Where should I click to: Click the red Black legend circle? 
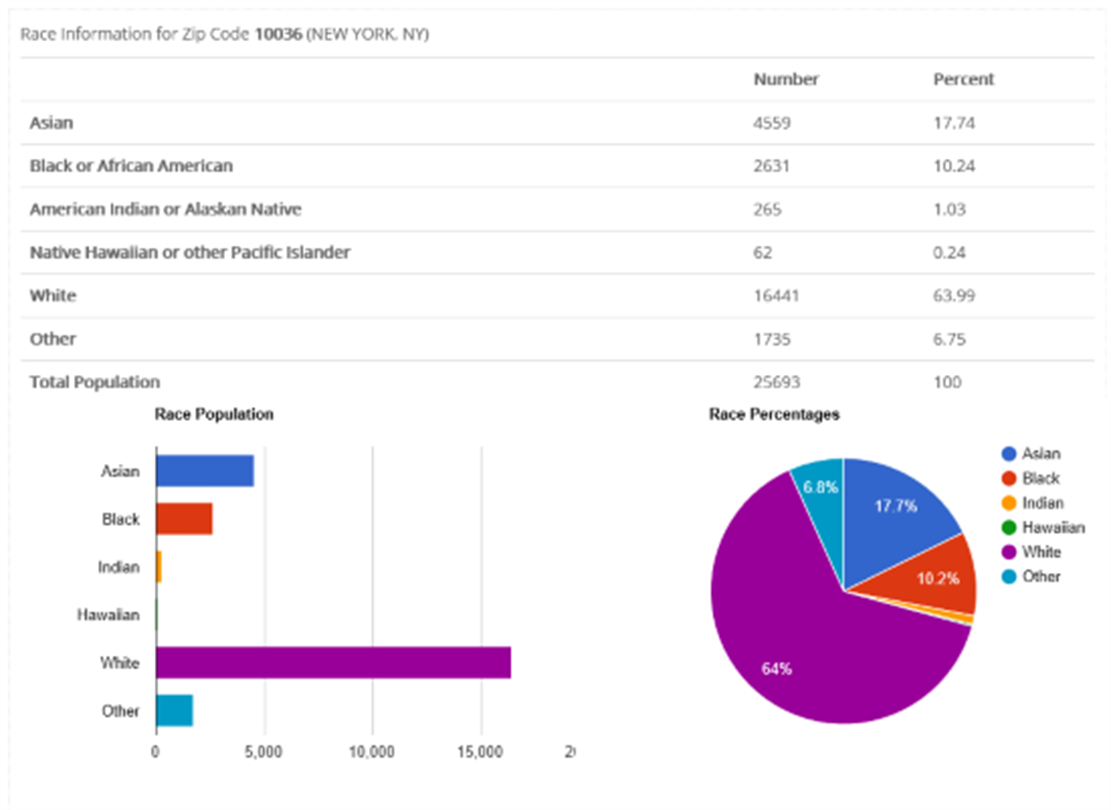tap(1007, 479)
